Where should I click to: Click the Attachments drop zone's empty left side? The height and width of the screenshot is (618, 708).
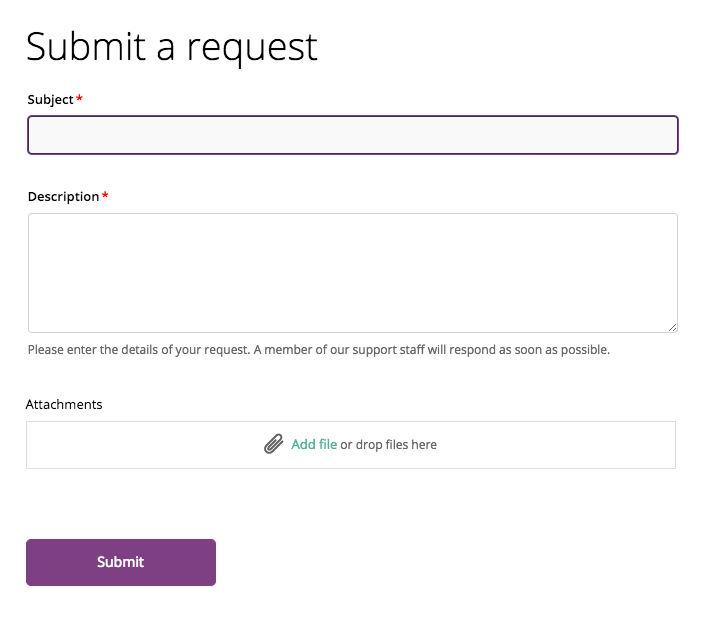coord(144,445)
